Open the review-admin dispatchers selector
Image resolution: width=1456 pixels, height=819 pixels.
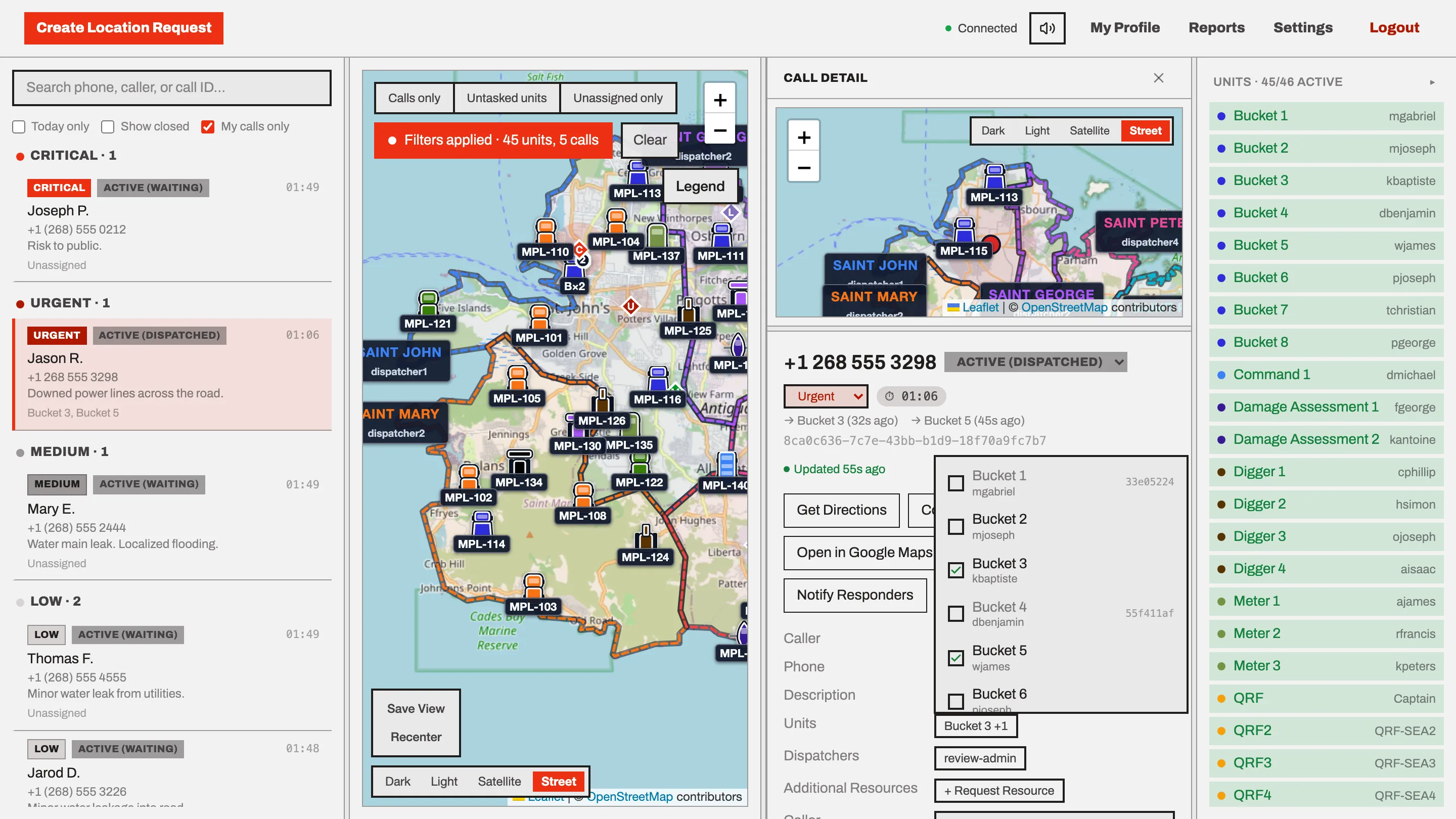(x=980, y=758)
